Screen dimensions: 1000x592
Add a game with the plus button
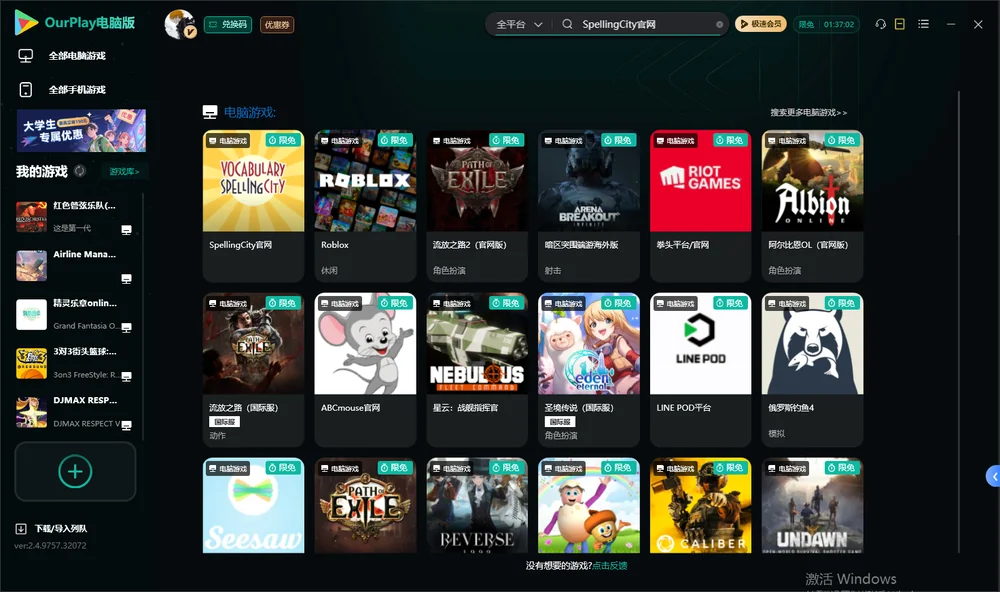click(75, 471)
